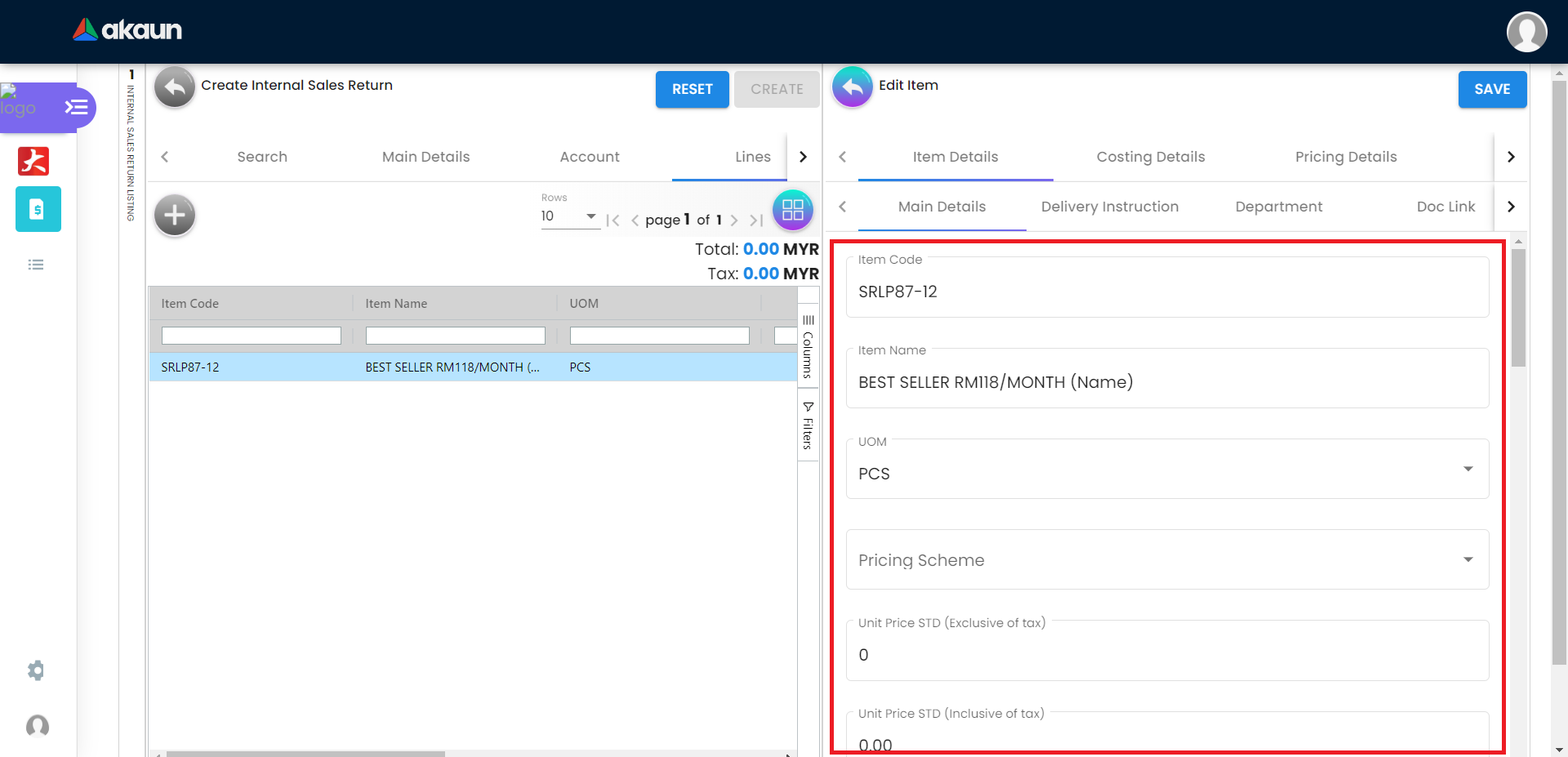The height and width of the screenshot is (757, 1568).
Task: Click the teal invoice document sidebar icon
Action: (38, 209)
